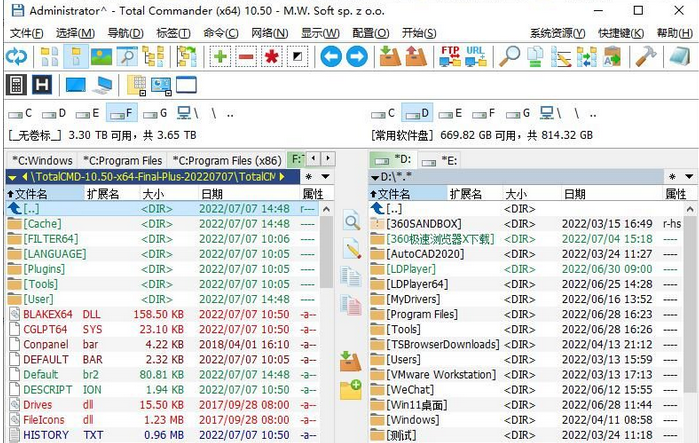Viewport: 699px width, 443px height.
Task: Open search files magnifier in toolbar
Action: [509, 57]
